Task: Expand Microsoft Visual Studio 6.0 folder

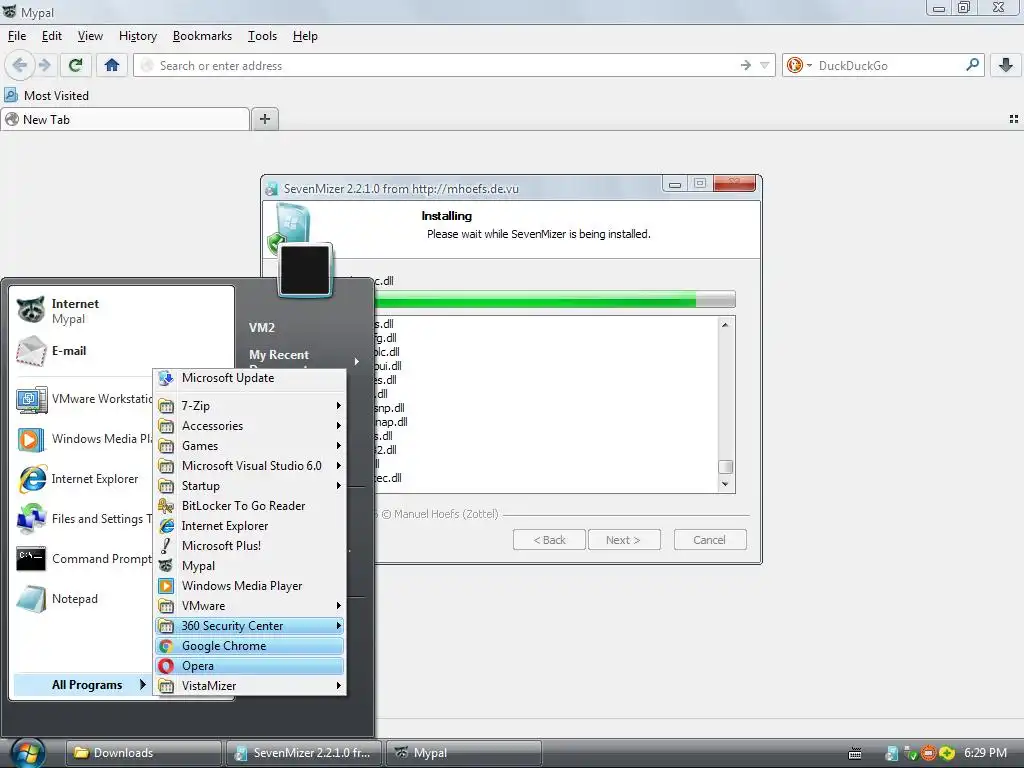Action: (x=250, y=466)
